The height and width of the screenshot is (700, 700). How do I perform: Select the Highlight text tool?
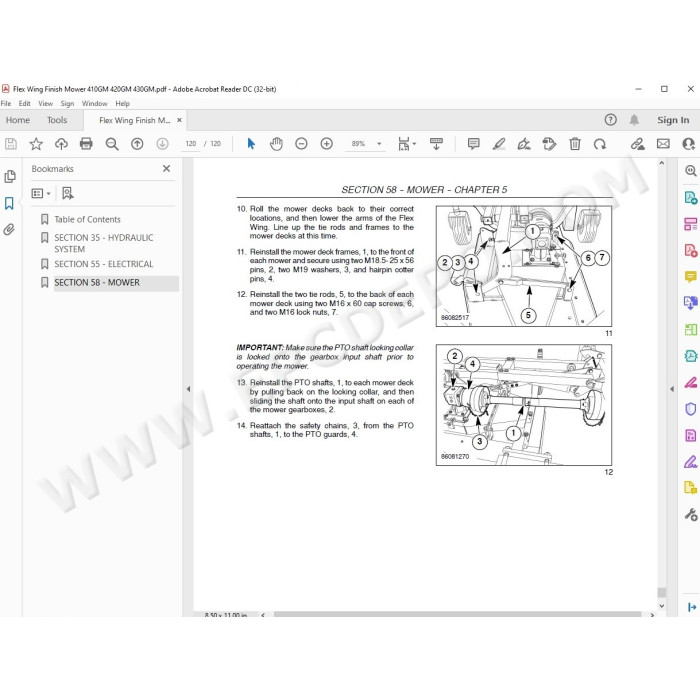point(499,144)
